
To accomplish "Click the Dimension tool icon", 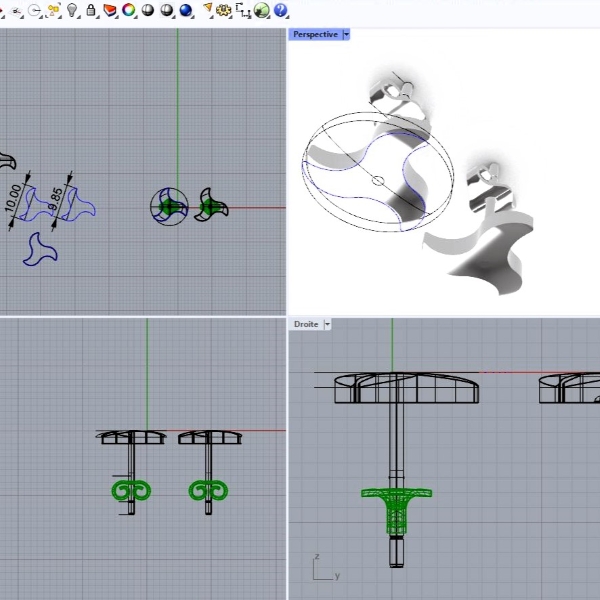I will [x=243, y=11].
